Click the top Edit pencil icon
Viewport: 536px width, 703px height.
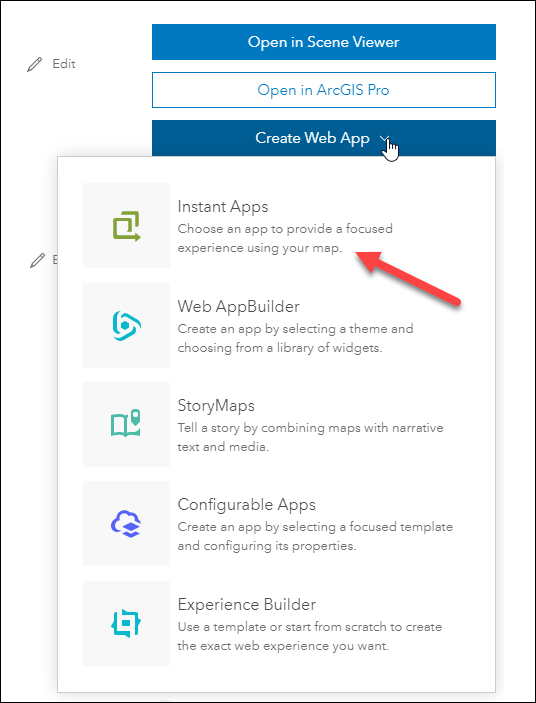[x=35, y=65]
